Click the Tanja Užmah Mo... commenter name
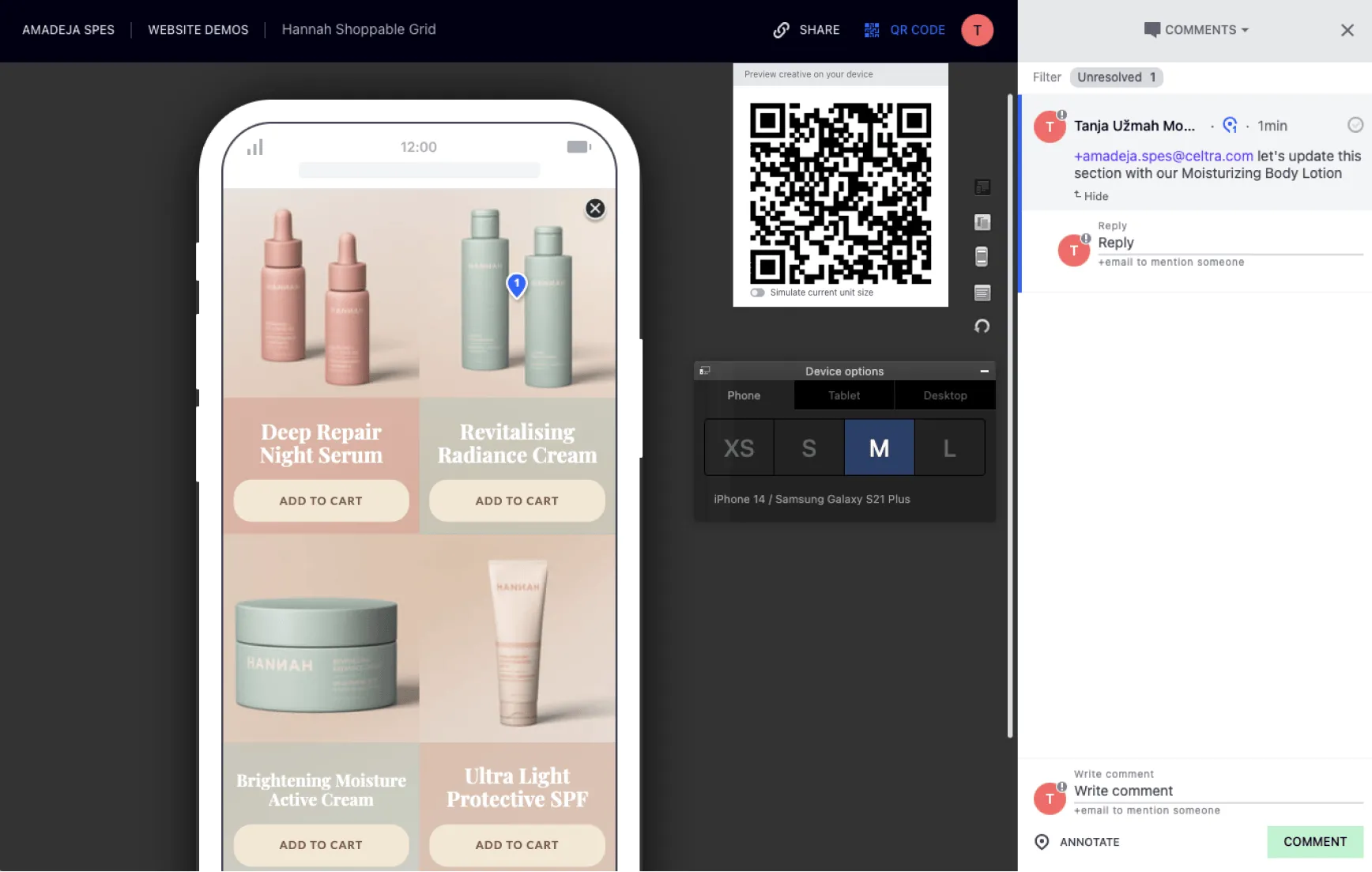The width and height of the screenshot is (1372, 872). pyautogui.click(x=1134, y=126)
